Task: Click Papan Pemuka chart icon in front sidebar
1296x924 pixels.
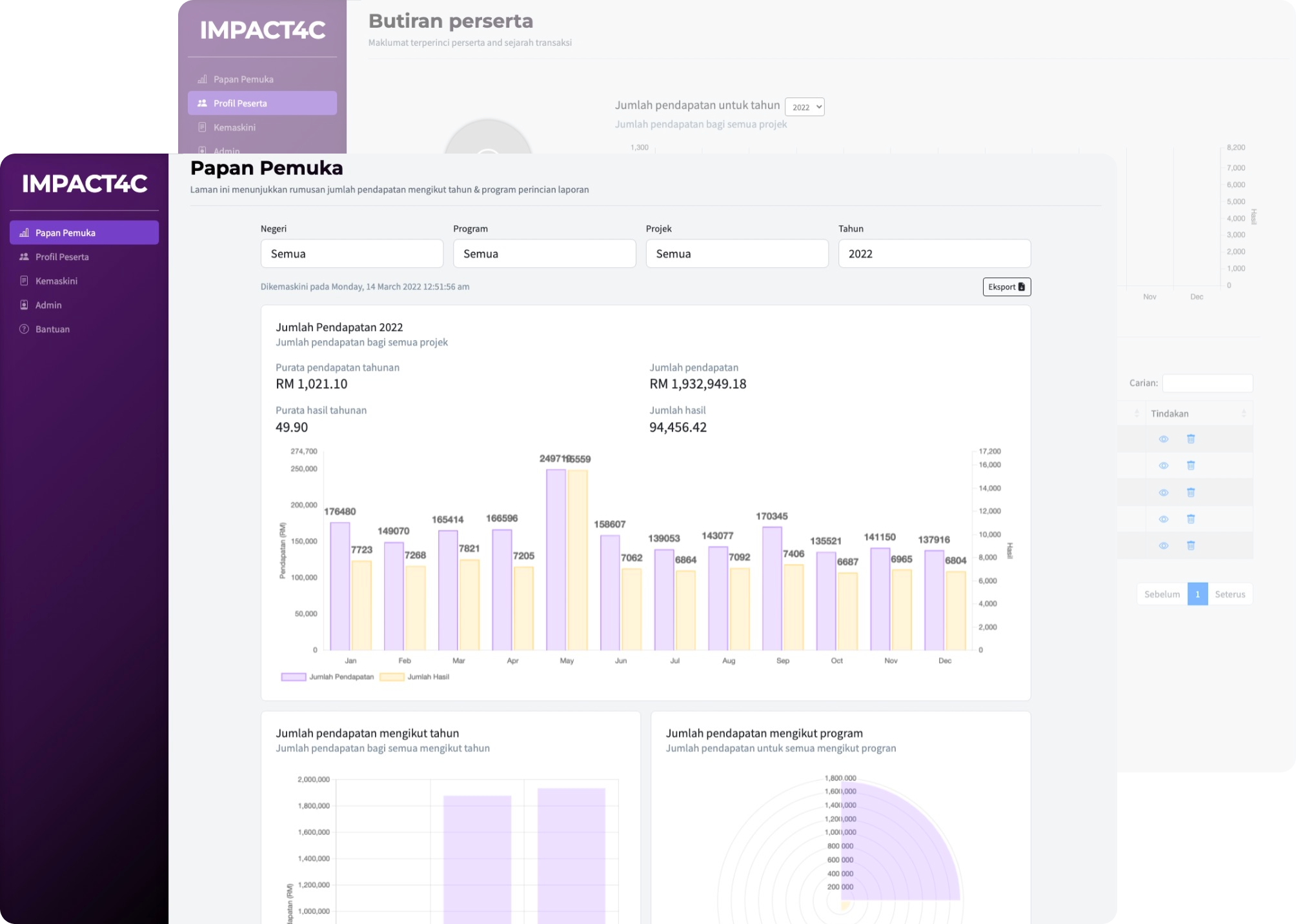Action: coord(24,232)
